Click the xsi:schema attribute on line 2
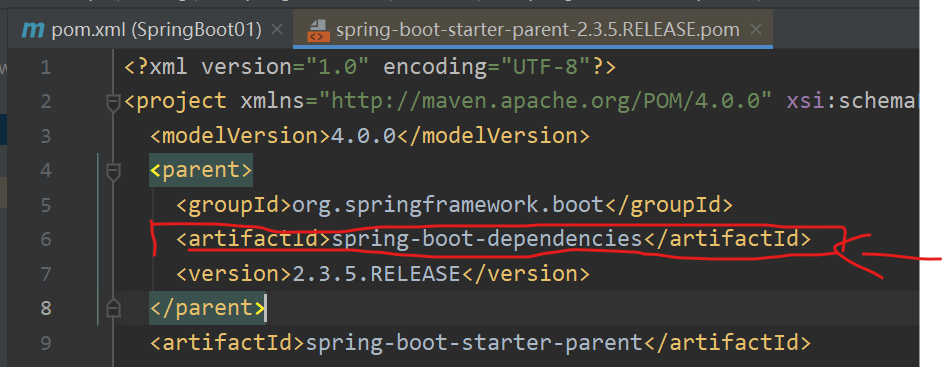Viewport: 942px width, 367px height. 852,102
